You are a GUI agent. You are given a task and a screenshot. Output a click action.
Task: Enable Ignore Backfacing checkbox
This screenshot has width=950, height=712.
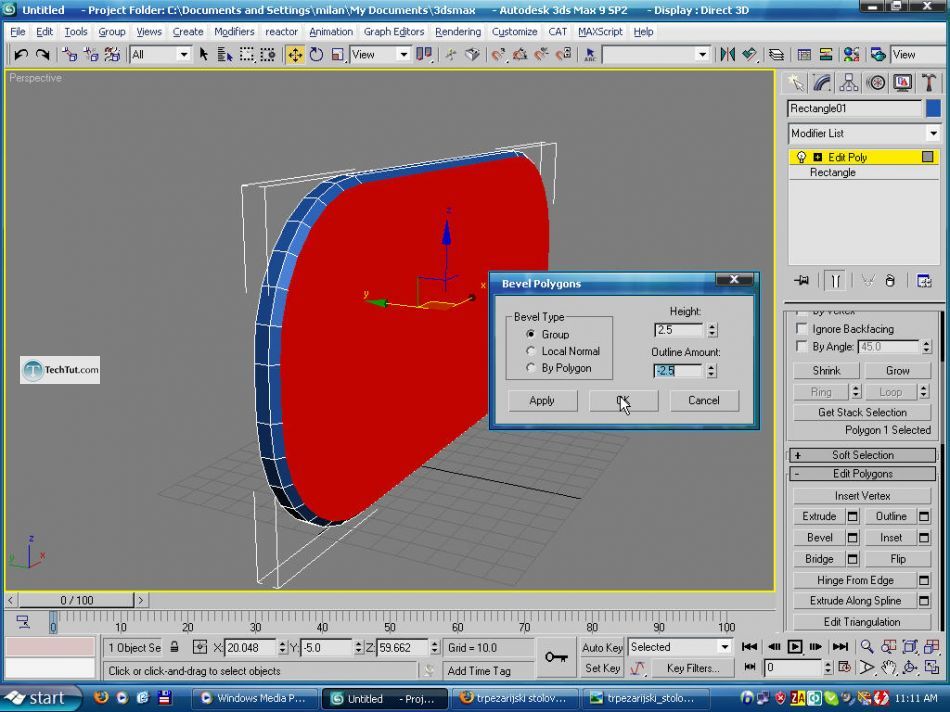click(802, 328)
